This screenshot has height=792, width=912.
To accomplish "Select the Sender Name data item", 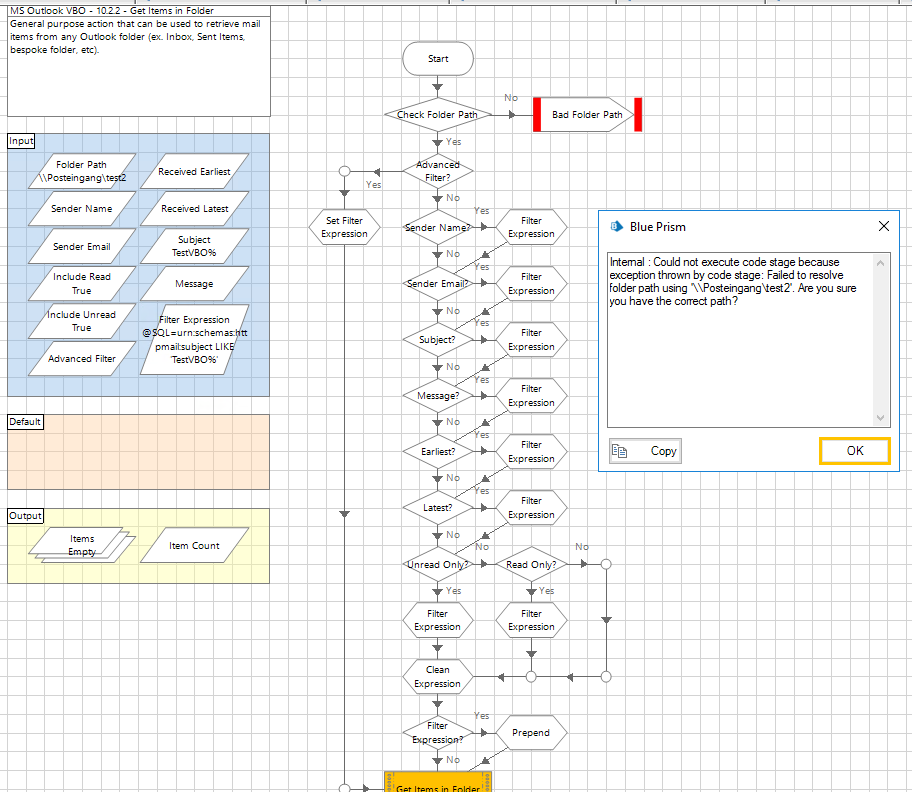I will coord(82,209).
